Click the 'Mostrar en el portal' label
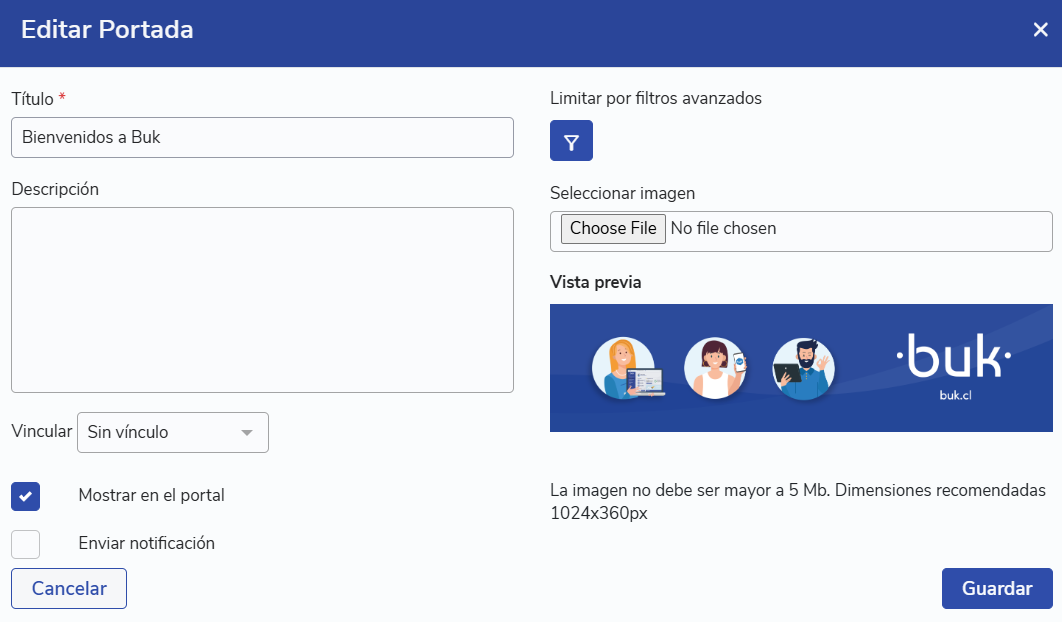The height and width of the screenshot is (622, 1062). (x=151, y=495)
